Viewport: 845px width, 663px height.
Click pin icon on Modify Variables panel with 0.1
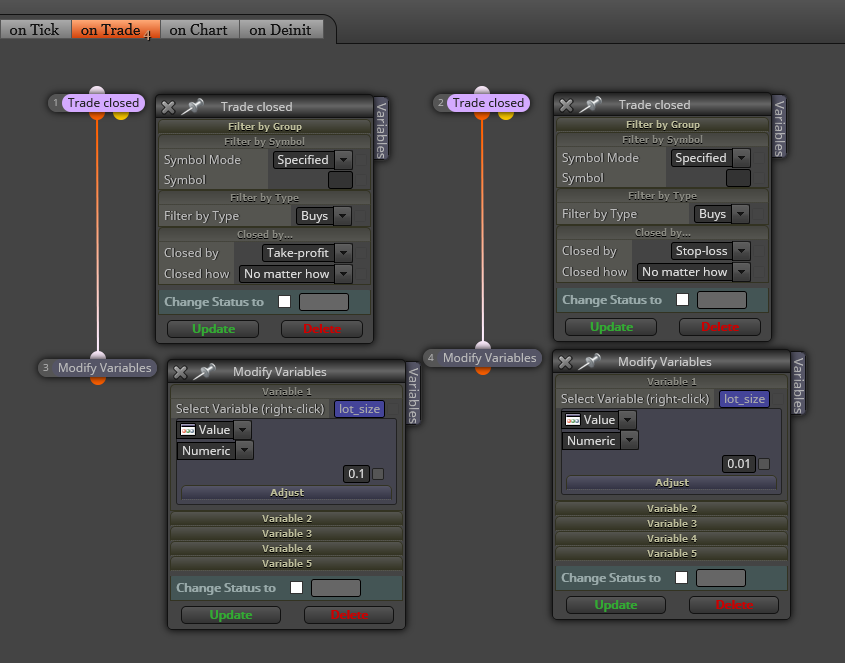pyautogui.click(x=204, y=371)
